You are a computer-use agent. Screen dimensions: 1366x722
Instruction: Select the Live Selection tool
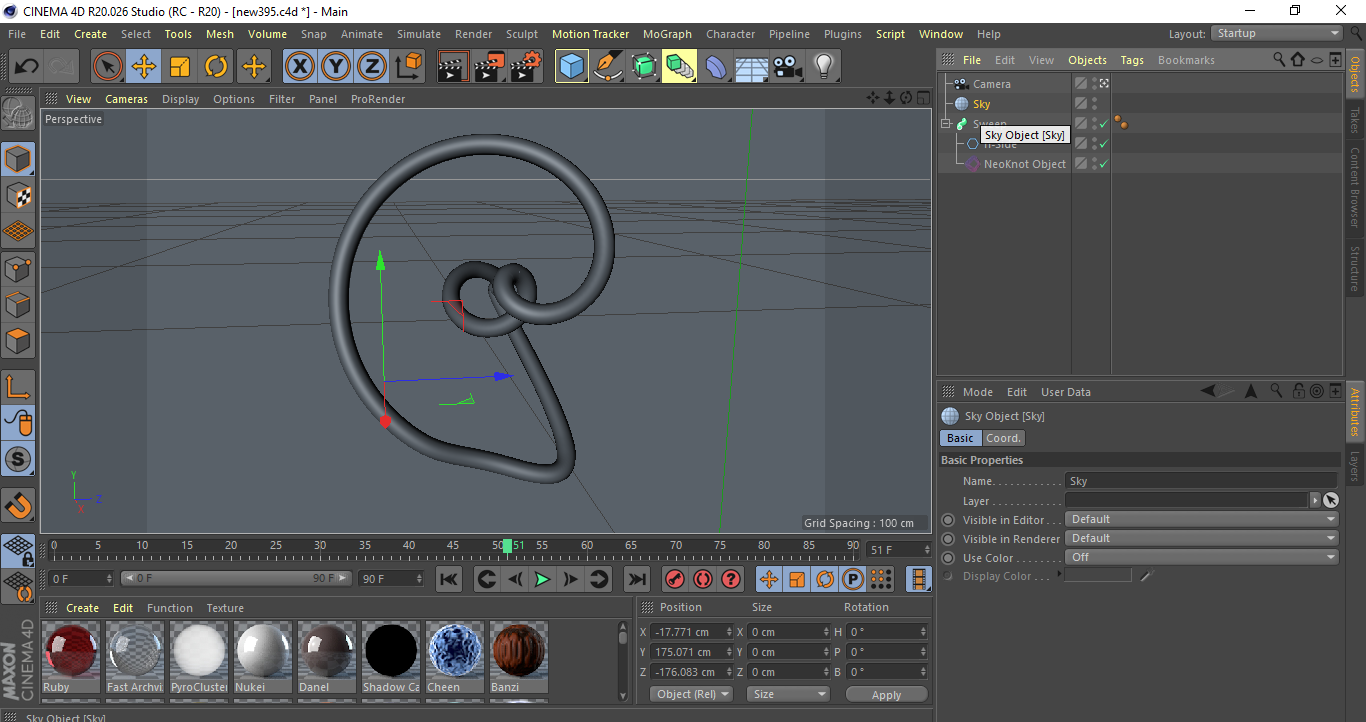(x=108, y=67)
